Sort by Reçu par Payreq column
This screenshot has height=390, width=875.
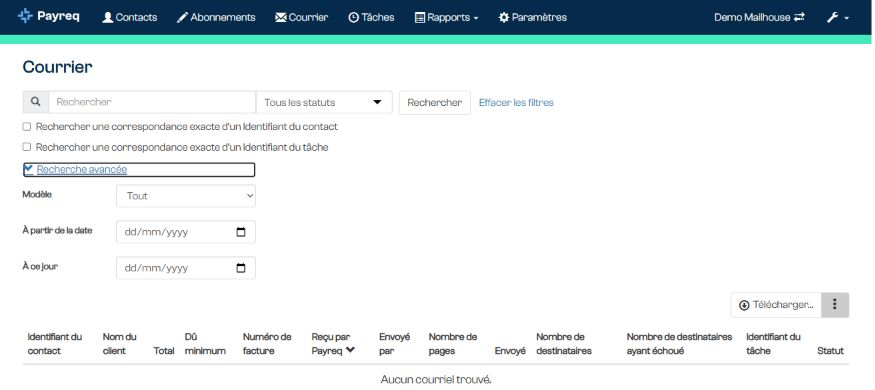click(x=333, y=344)
